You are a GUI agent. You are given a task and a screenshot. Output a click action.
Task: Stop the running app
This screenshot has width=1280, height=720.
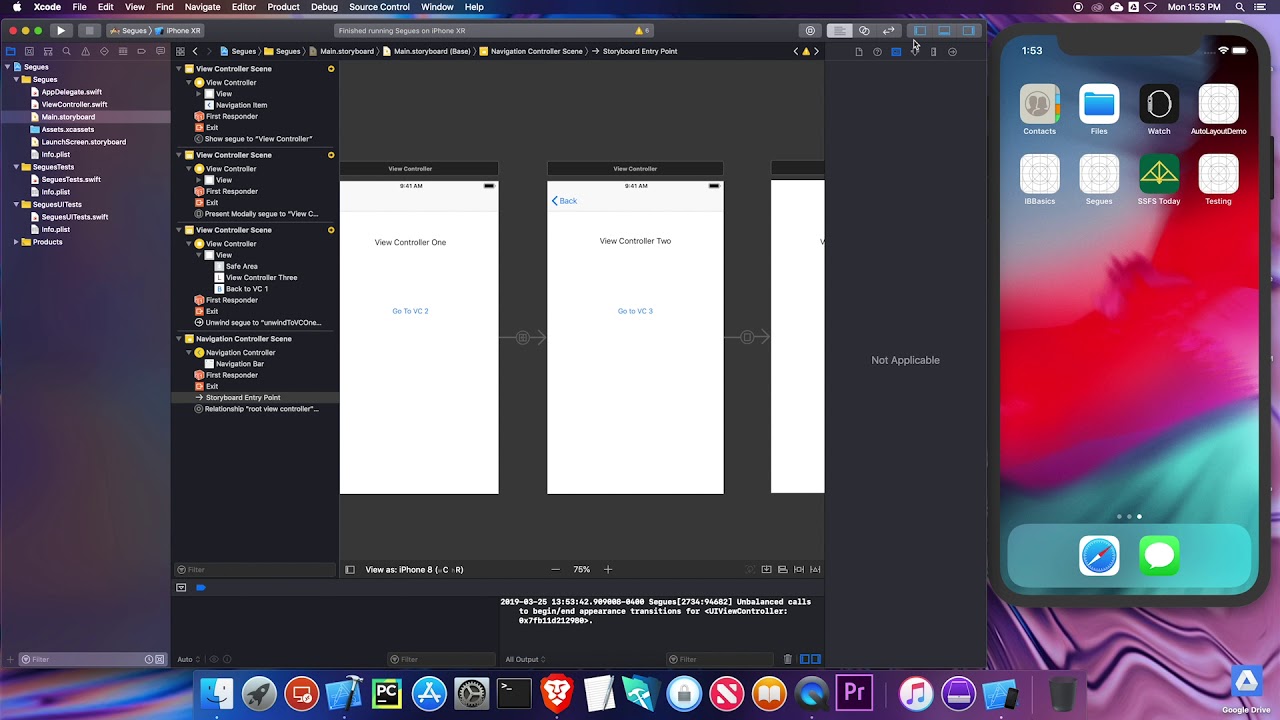click(x=89, y=31)
